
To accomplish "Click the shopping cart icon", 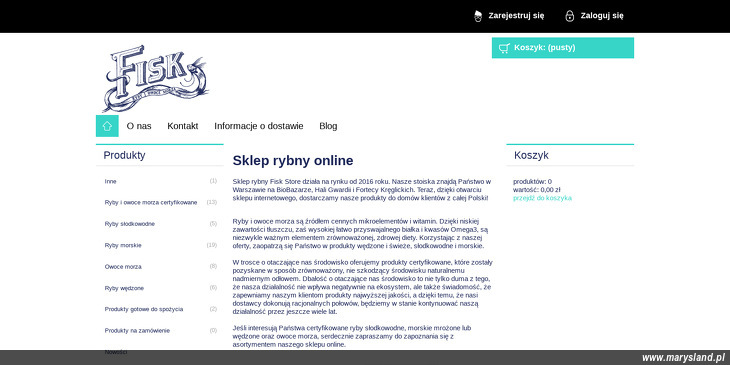I will tap(504, 48).
